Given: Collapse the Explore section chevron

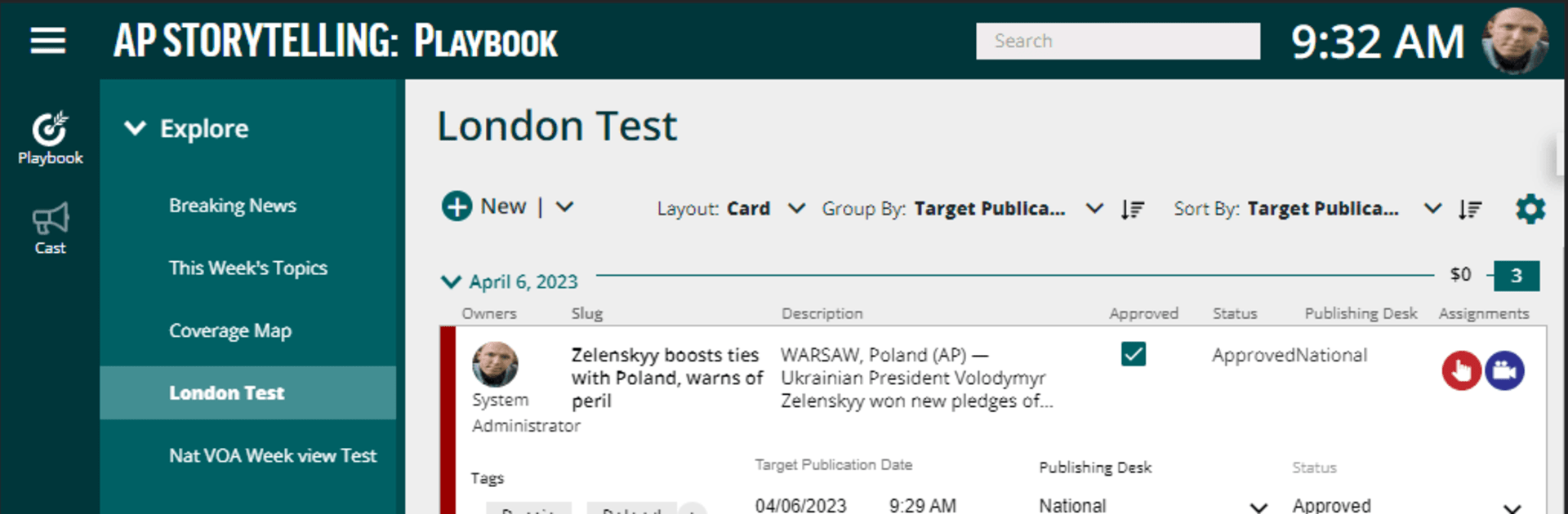Looking at the screenshot, I should point(135,128).
